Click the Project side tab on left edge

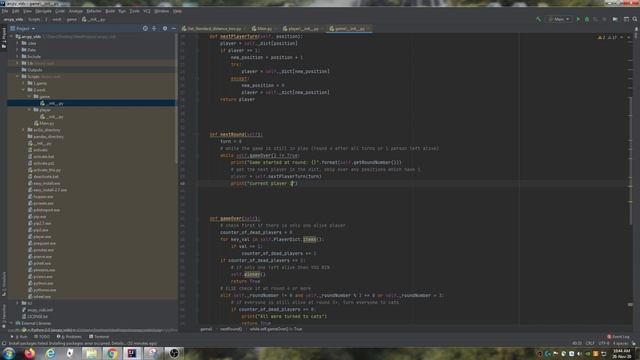4,39
